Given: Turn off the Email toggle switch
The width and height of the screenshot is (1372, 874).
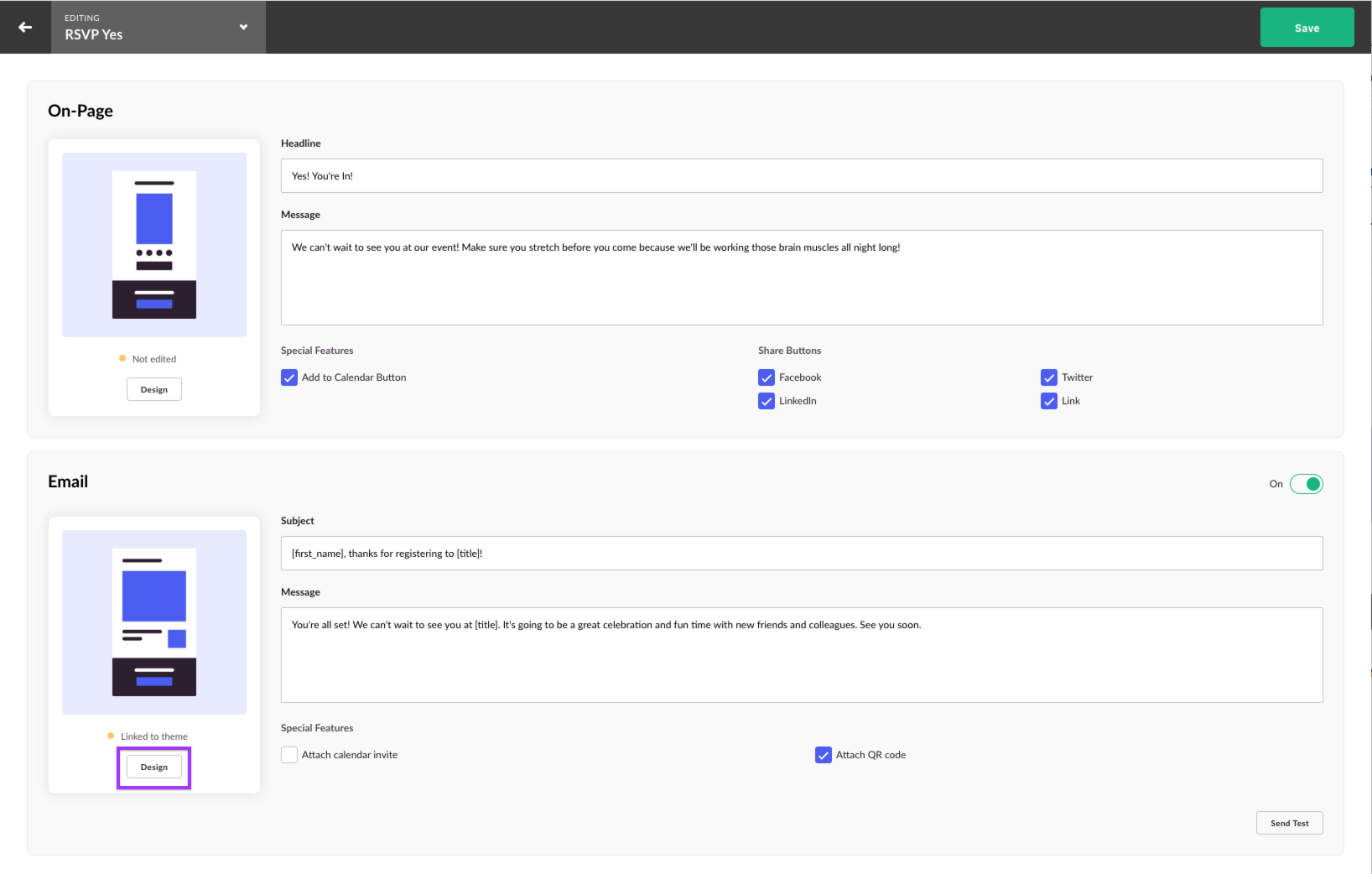Looking at the screenshot, I should (1306, 484).
